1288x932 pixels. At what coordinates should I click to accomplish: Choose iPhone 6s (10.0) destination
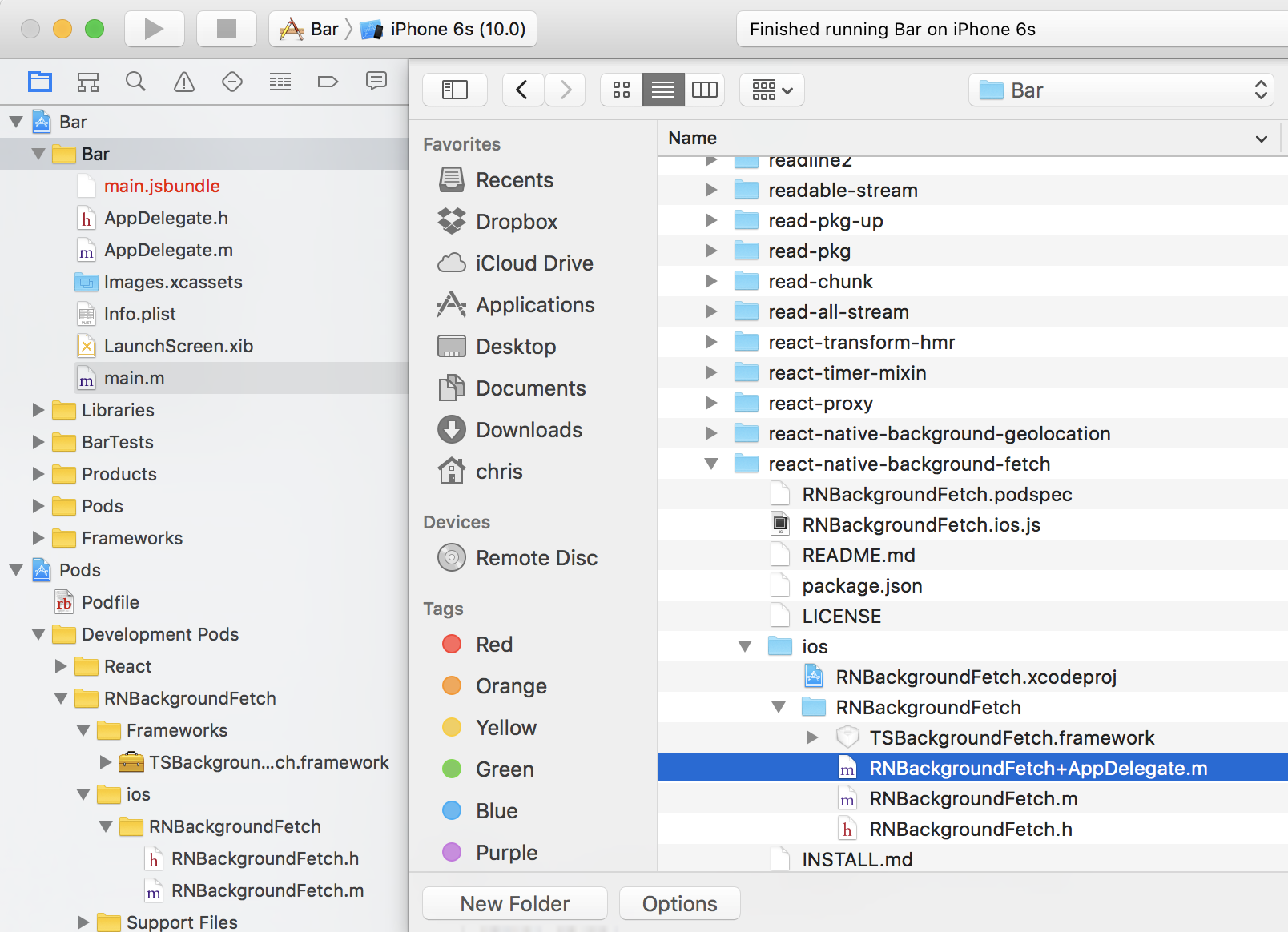click(443, 29)
